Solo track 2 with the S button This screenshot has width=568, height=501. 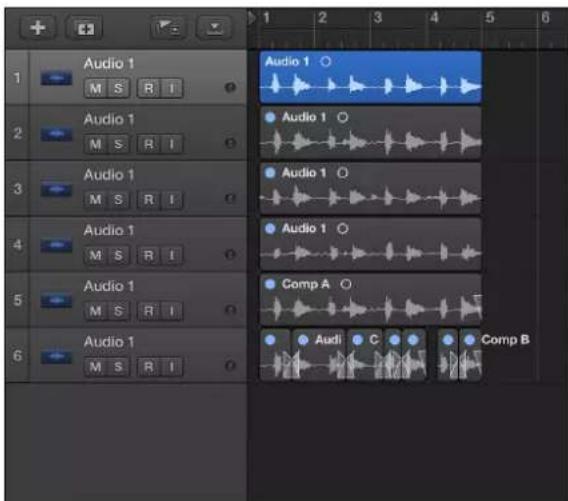tap(118, 144)
